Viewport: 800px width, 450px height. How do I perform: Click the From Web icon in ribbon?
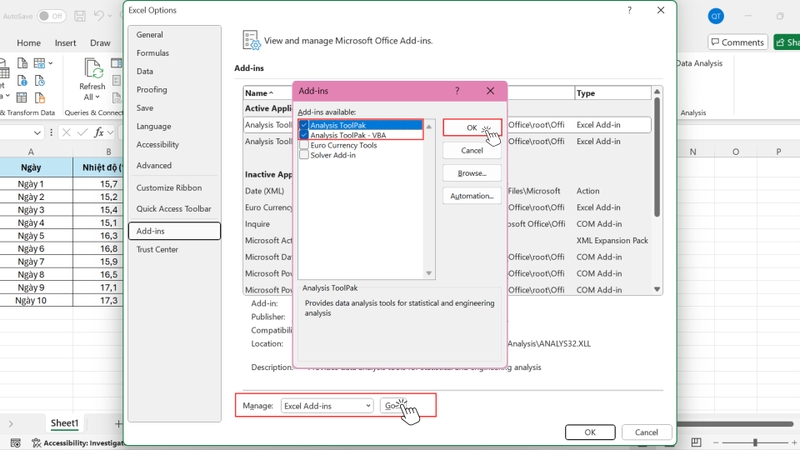click(22, 81)
